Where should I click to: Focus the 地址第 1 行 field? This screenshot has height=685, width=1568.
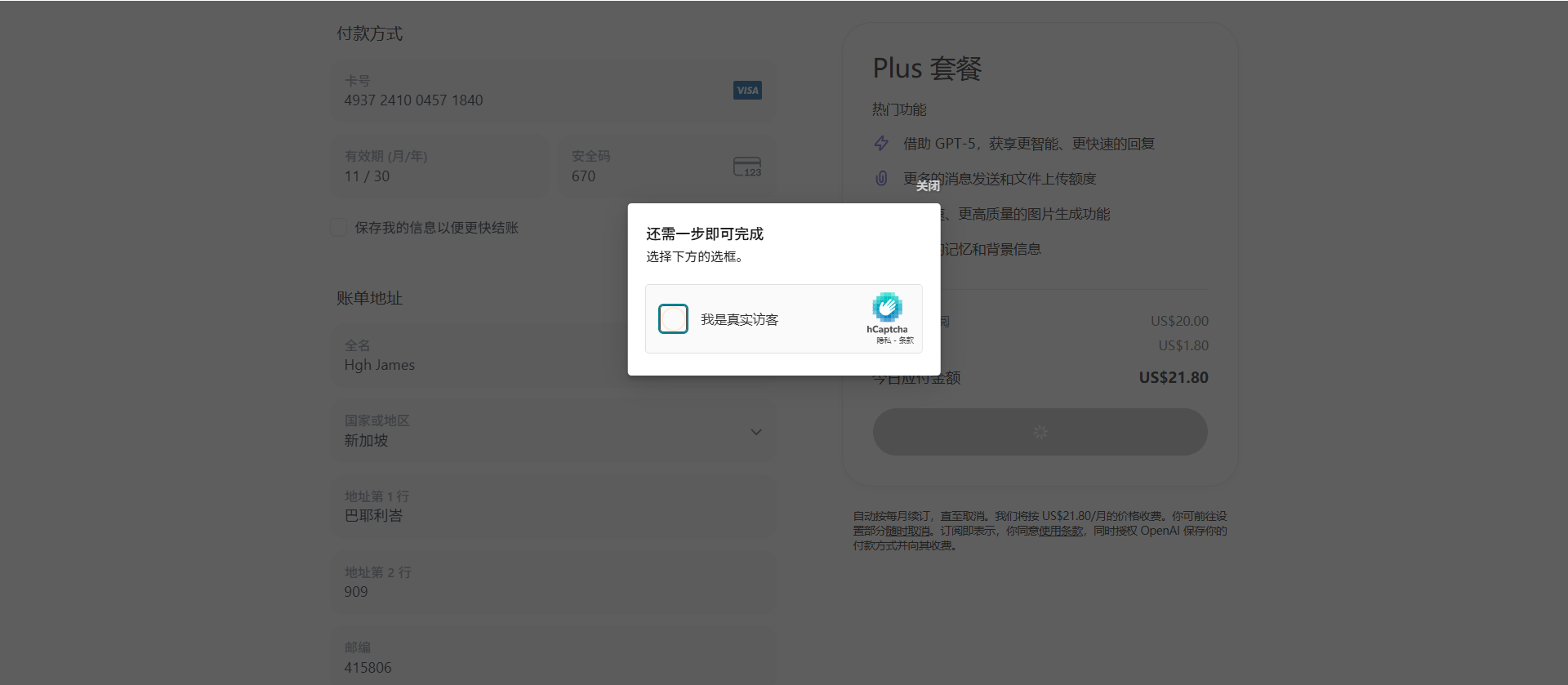tap(554, 506)
